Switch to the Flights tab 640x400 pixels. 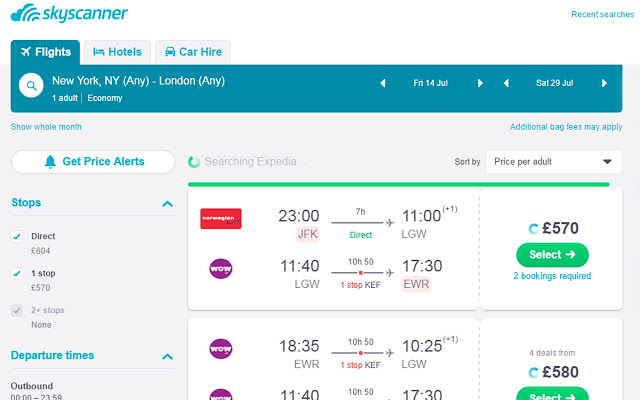(45, 52)
